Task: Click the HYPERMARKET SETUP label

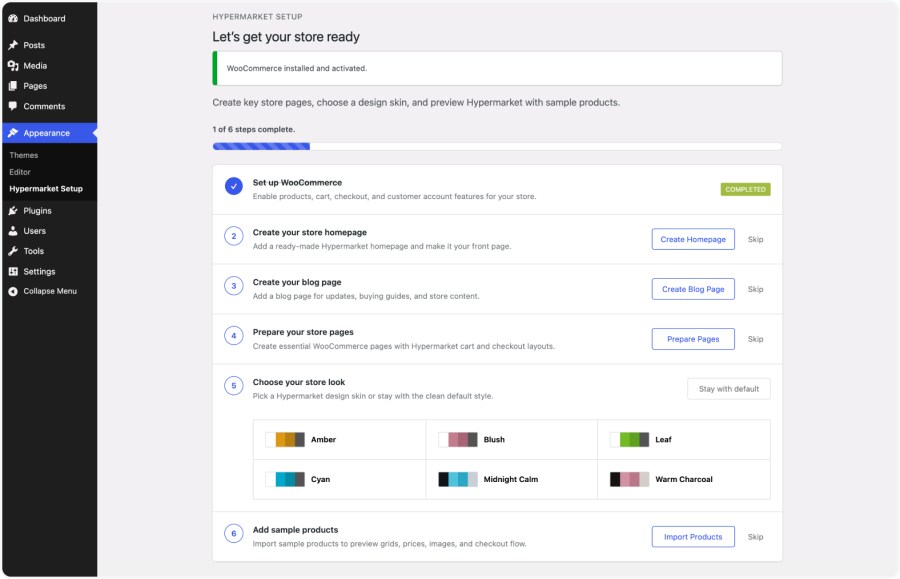Action: point(257,17)
